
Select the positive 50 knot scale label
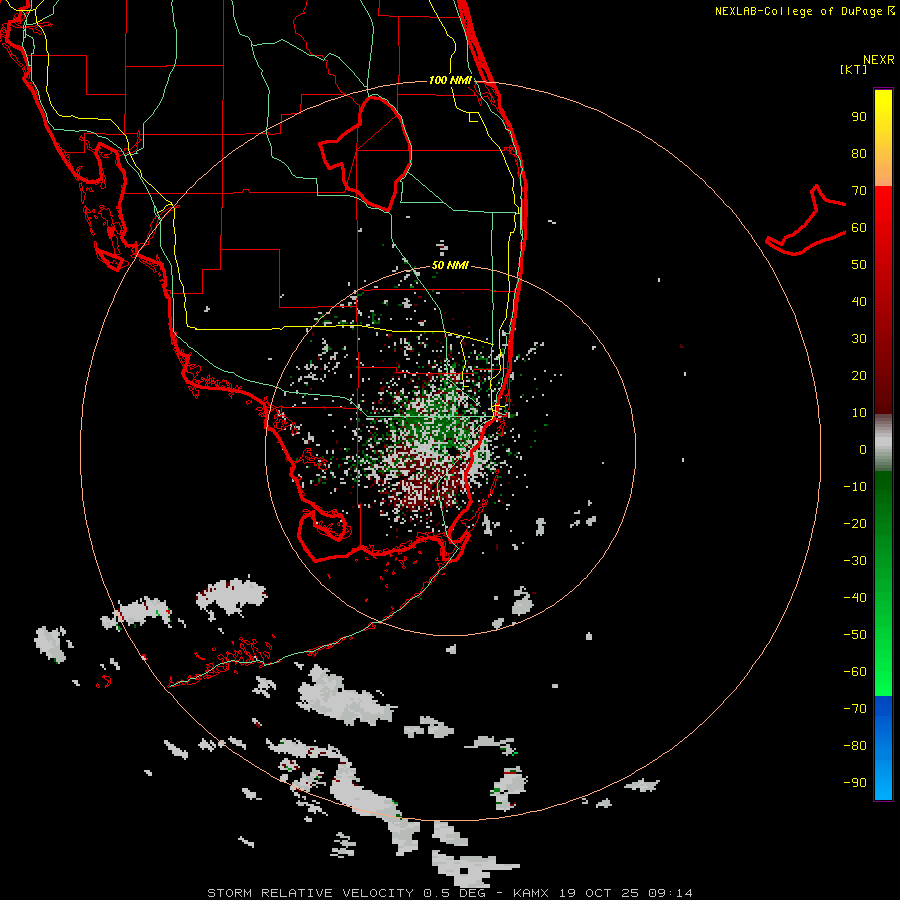859,265
